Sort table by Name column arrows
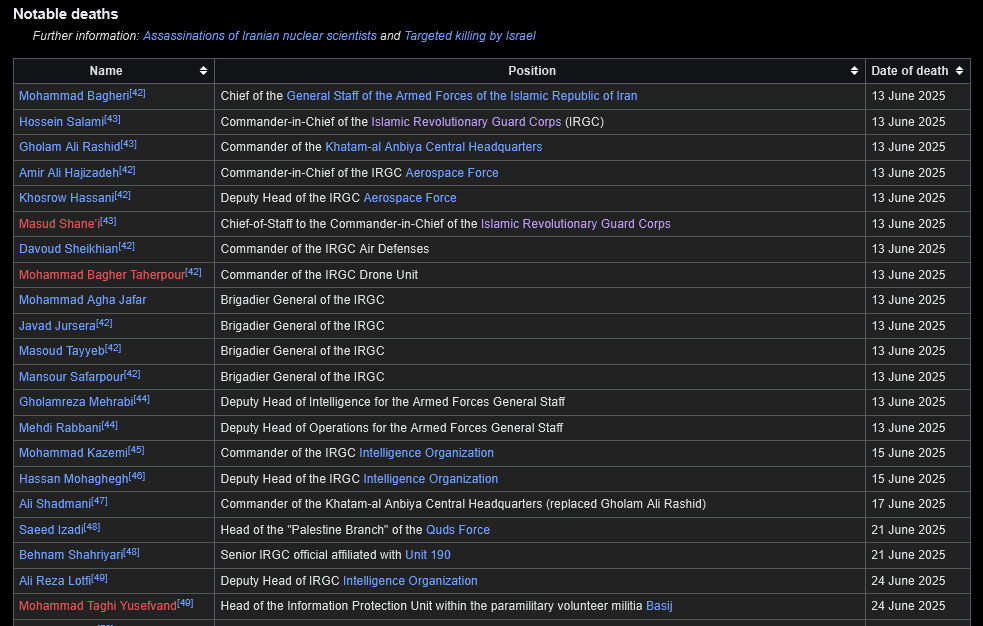 click(x=203, y=71)
